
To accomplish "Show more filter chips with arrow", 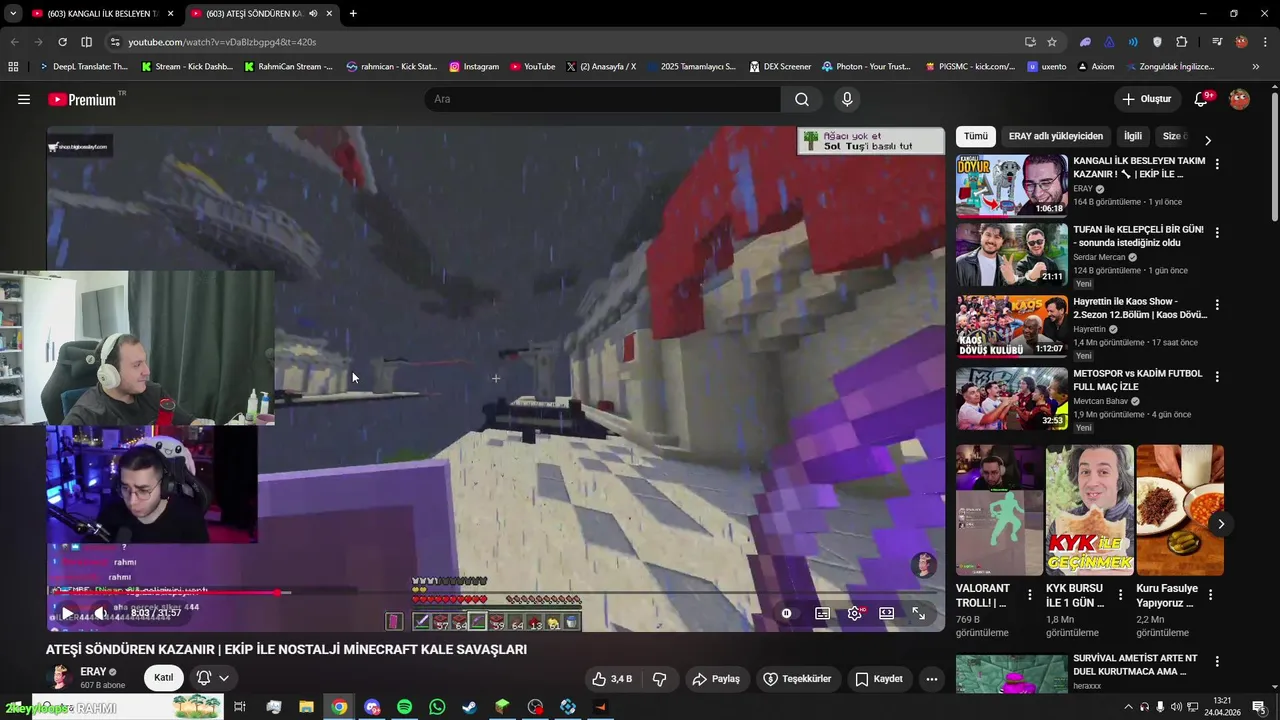I will pyautogui.click(x=1207, y=140).
